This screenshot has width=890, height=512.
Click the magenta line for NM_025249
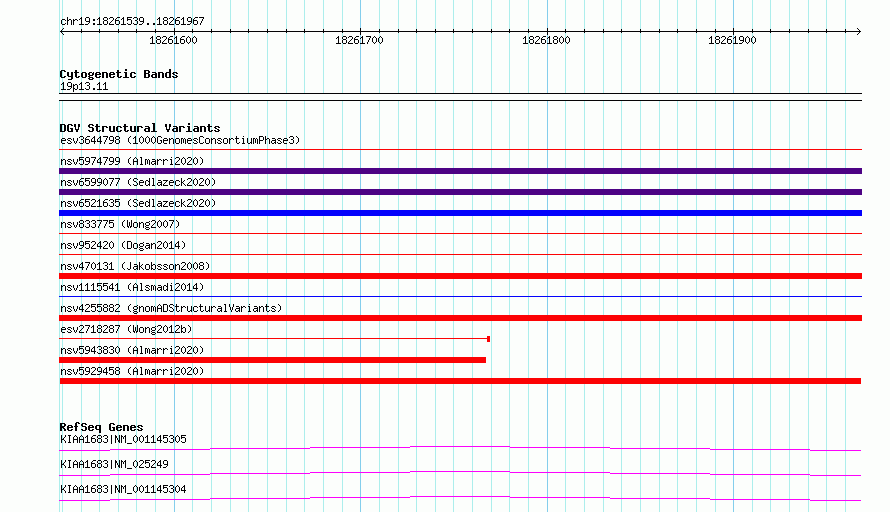(460, 473)
